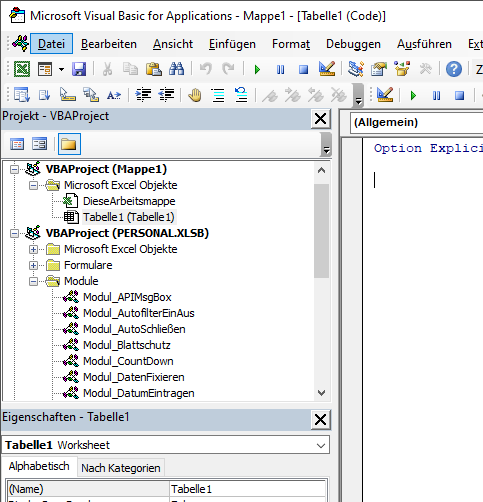Click the Break pause icon in Standard toolbar

tap(280, 70)
